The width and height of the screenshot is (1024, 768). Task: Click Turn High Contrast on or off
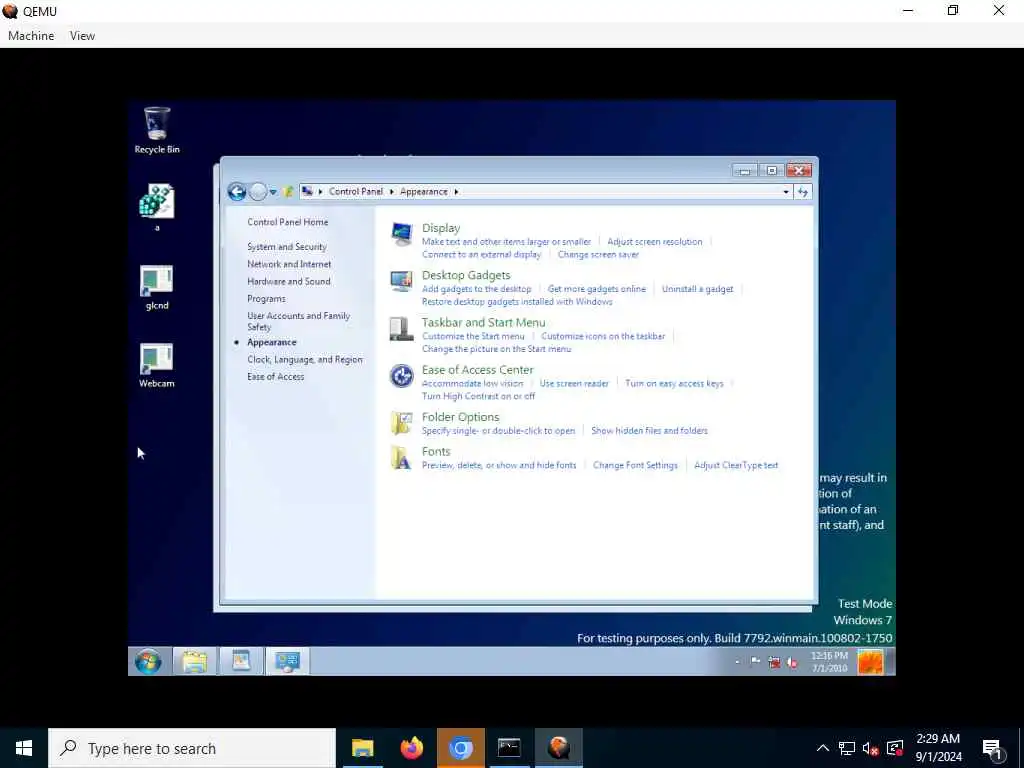[478, 396]
